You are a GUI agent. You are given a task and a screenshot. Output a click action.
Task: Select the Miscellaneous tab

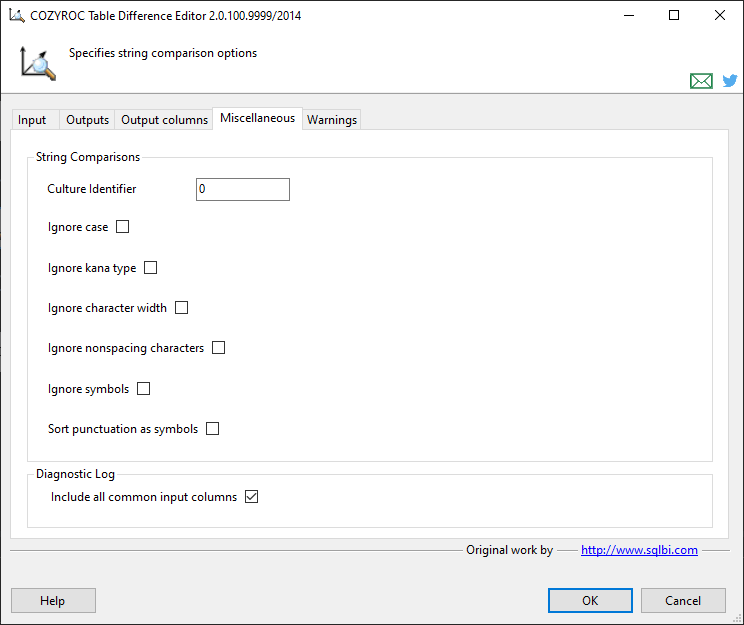pos(258,118)
